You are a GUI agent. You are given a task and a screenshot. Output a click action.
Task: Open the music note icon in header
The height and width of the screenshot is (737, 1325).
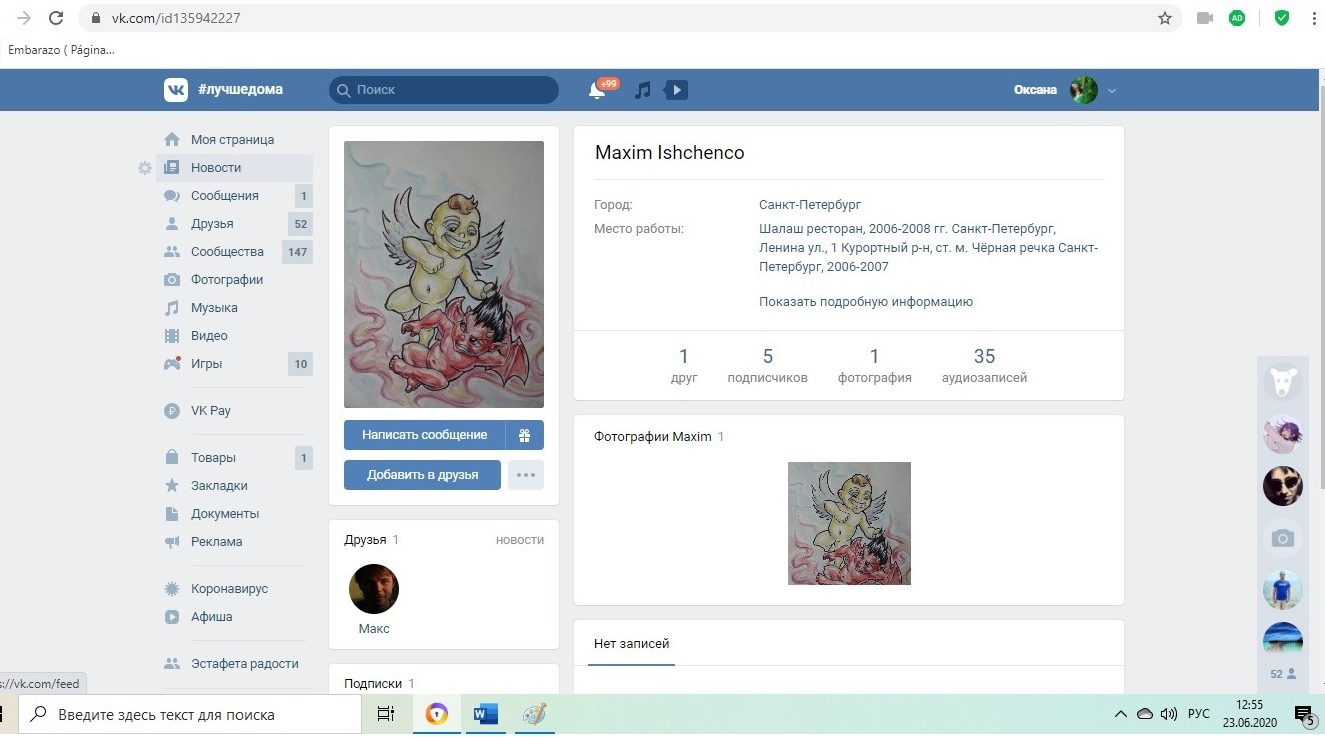[x=643, y=90]
